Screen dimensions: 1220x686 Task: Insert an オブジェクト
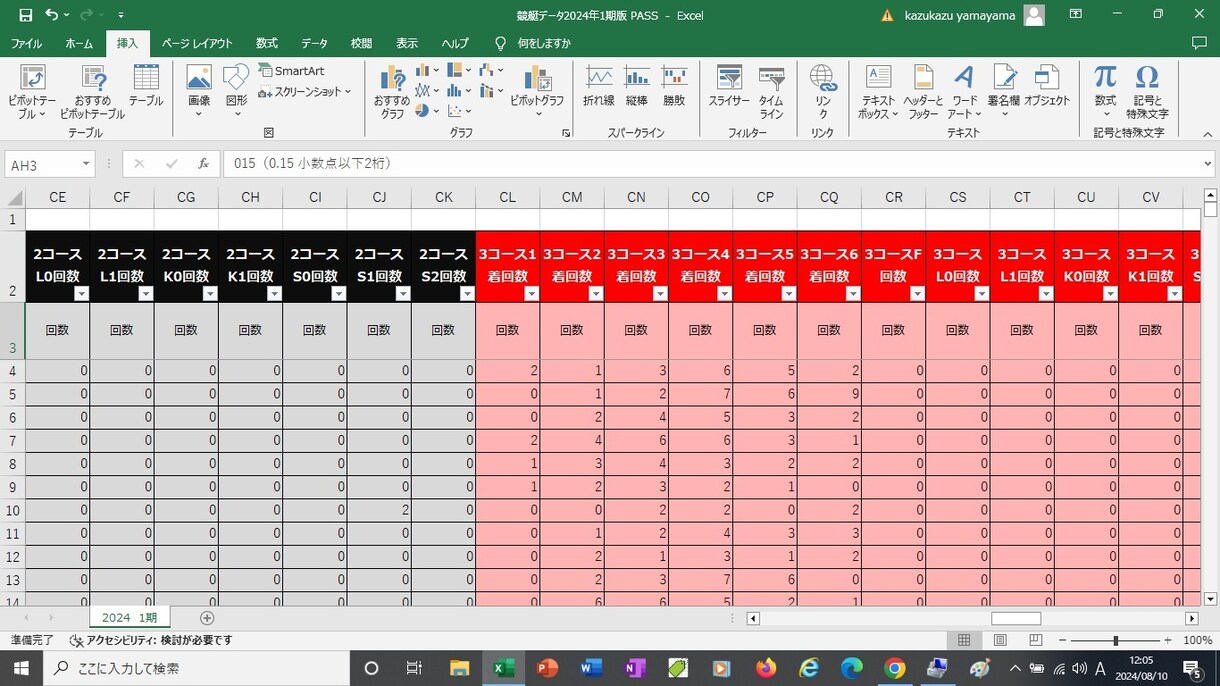(x=1047, y=86)
